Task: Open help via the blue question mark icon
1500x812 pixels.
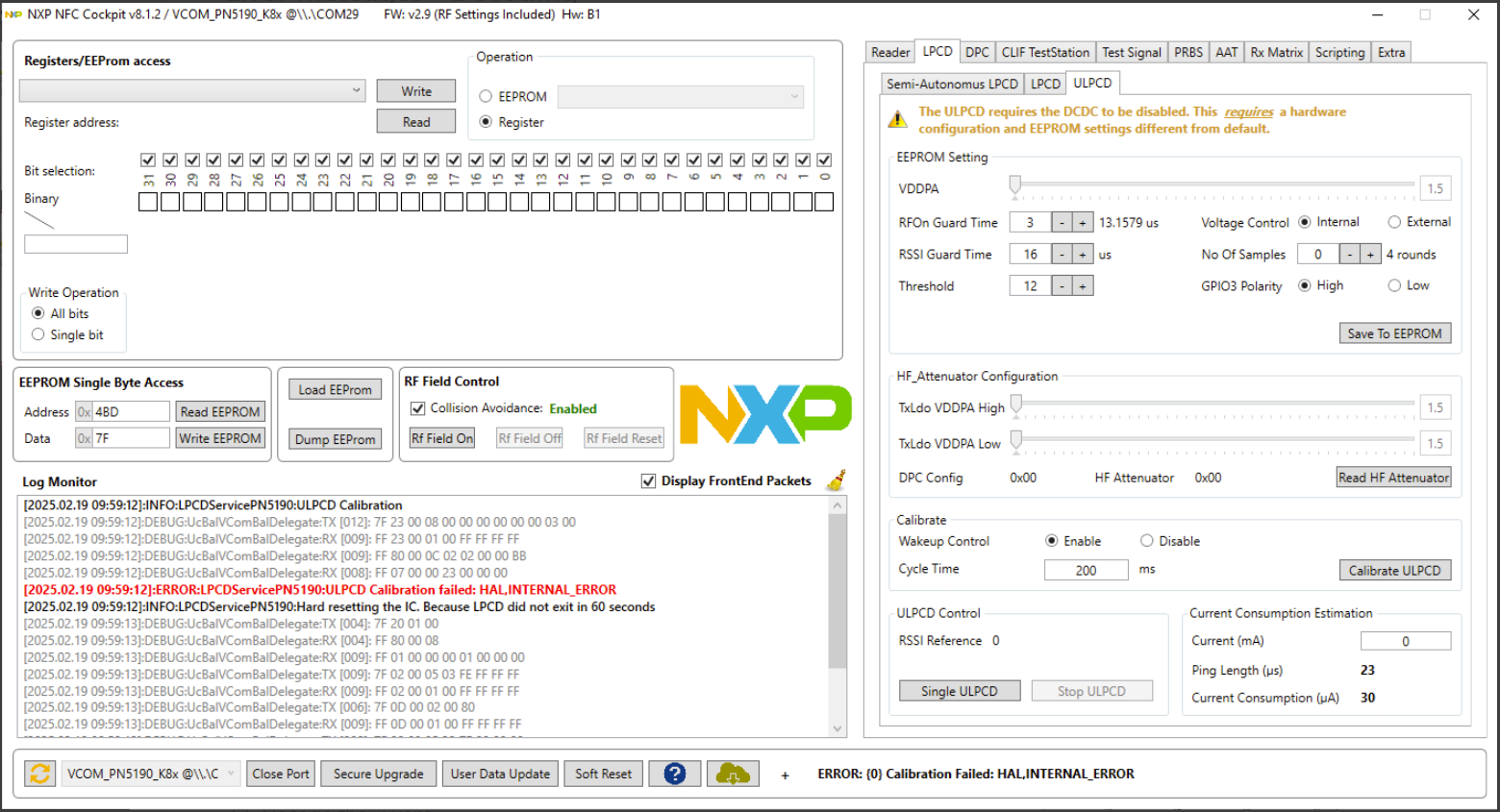Action: pyautogui.click(x=674, y=774)
